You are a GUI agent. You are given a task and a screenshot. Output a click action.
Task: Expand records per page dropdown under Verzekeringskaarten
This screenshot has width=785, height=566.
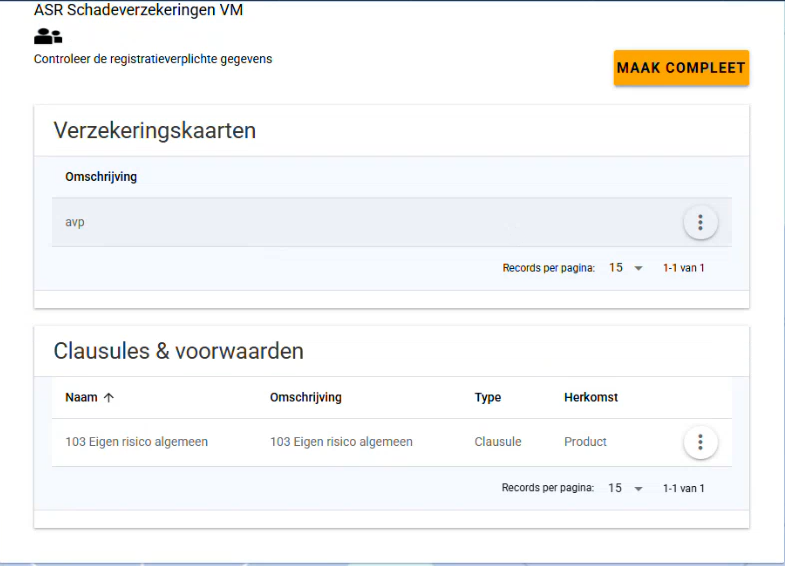point(626,268)
